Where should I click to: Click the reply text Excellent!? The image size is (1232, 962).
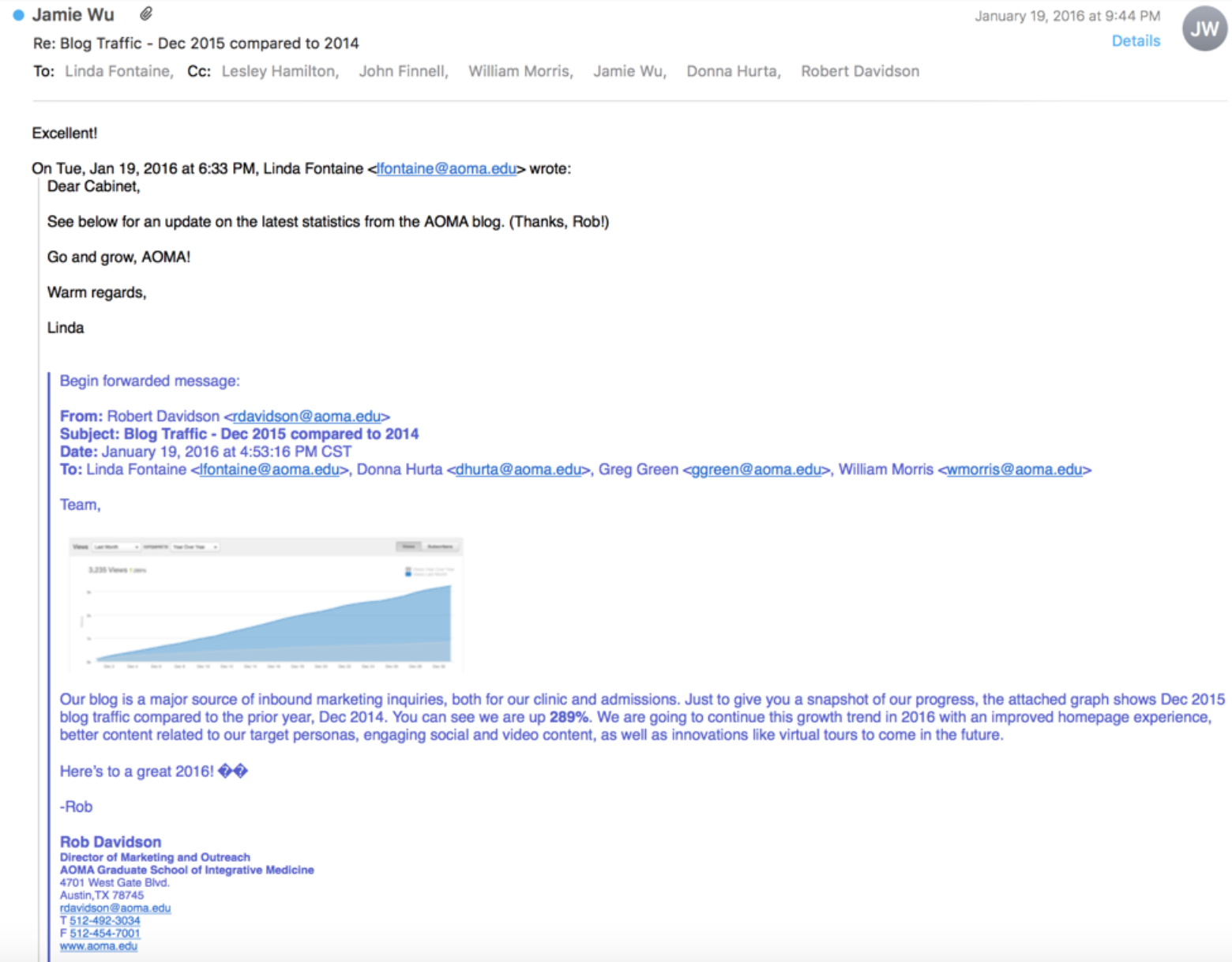(65, 133)
